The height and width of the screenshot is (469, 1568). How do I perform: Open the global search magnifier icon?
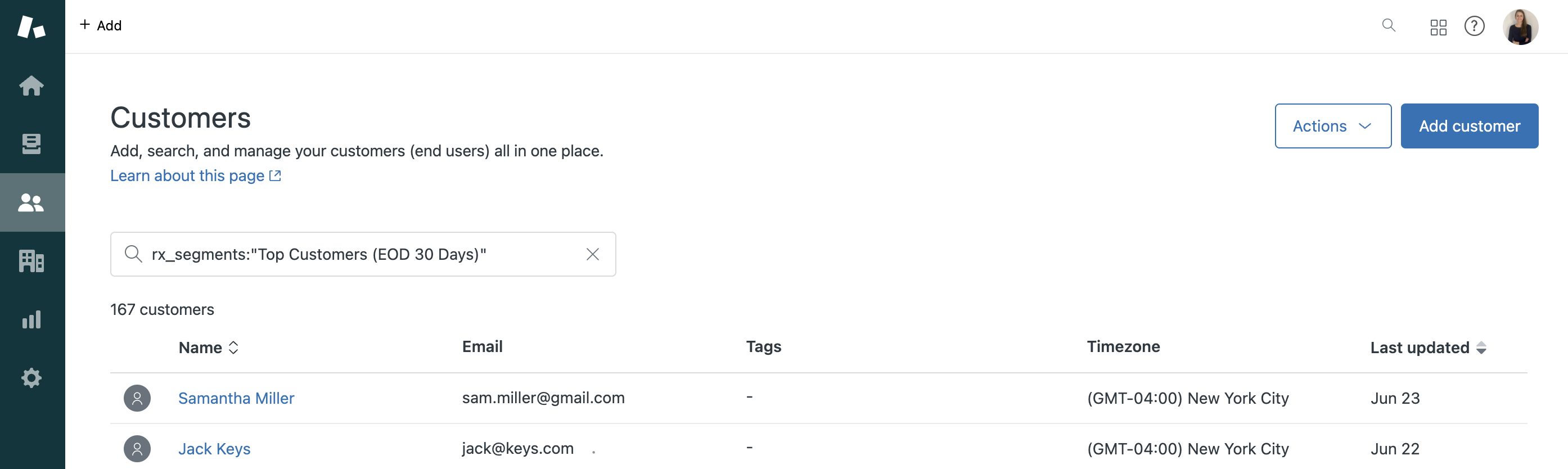coord(1389,25)
